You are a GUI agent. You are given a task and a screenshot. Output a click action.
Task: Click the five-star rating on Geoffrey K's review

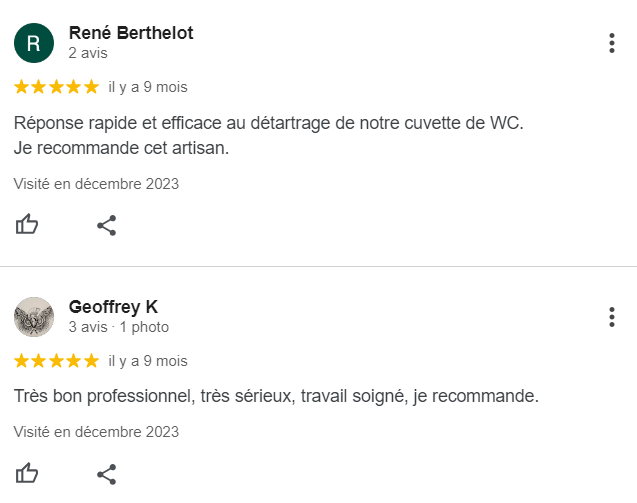[56, 361]
